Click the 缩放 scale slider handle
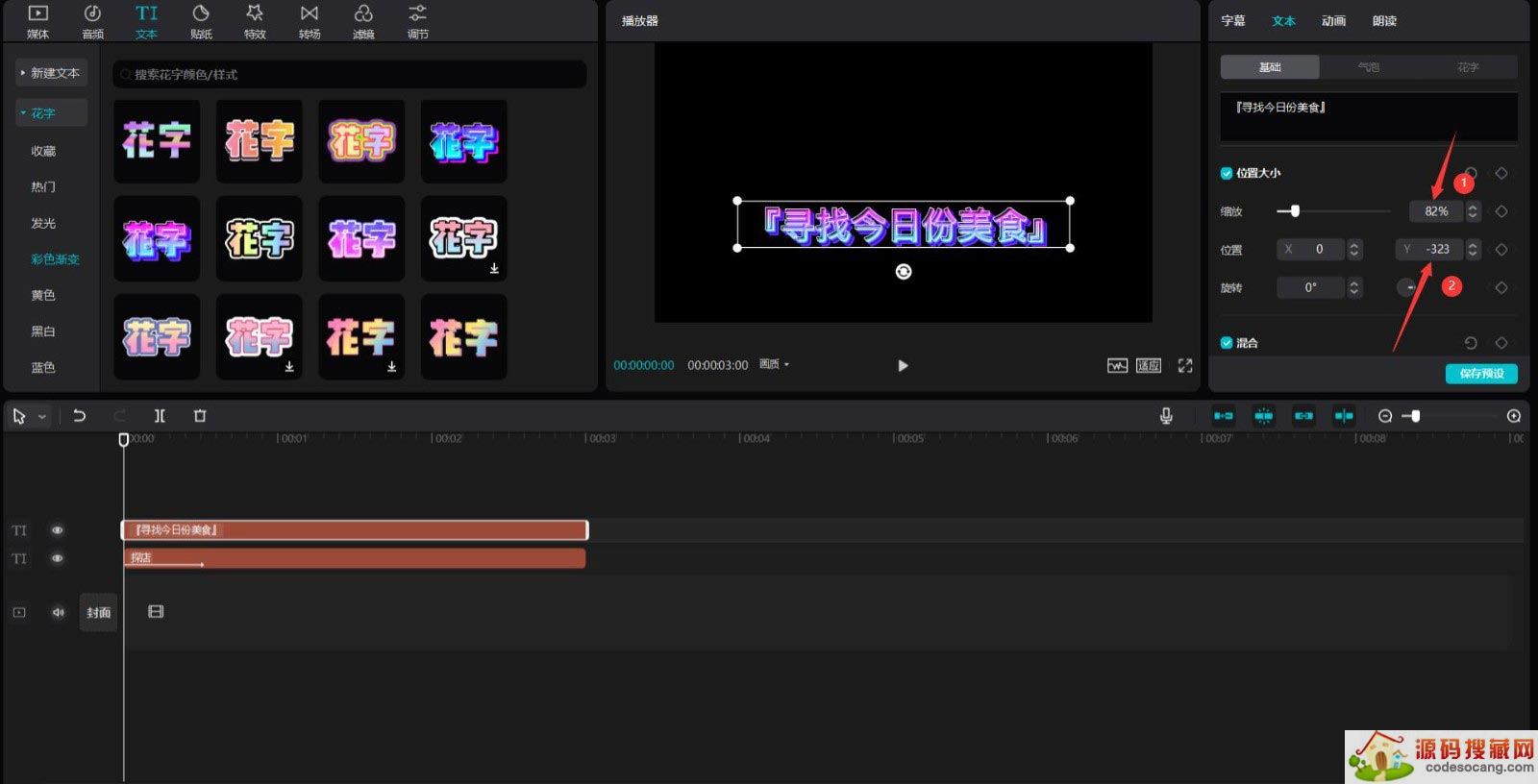This screenshot has height=784, width=1538. (1295, 211)
